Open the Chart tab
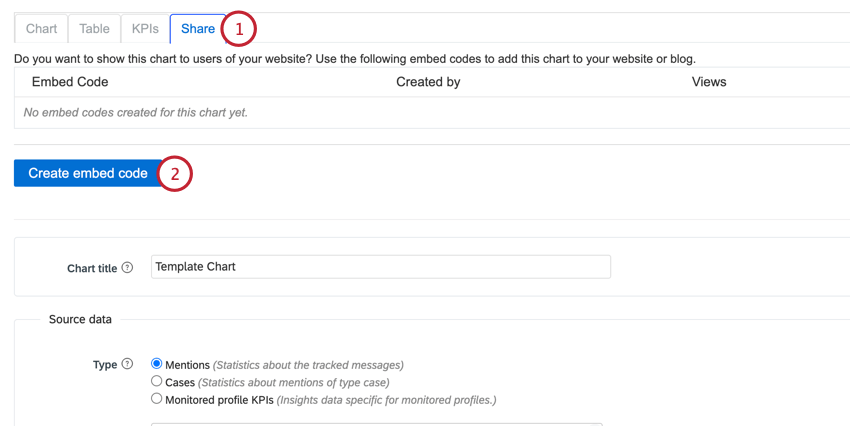The width and height of the screenshot is (850, 426). 41,29
